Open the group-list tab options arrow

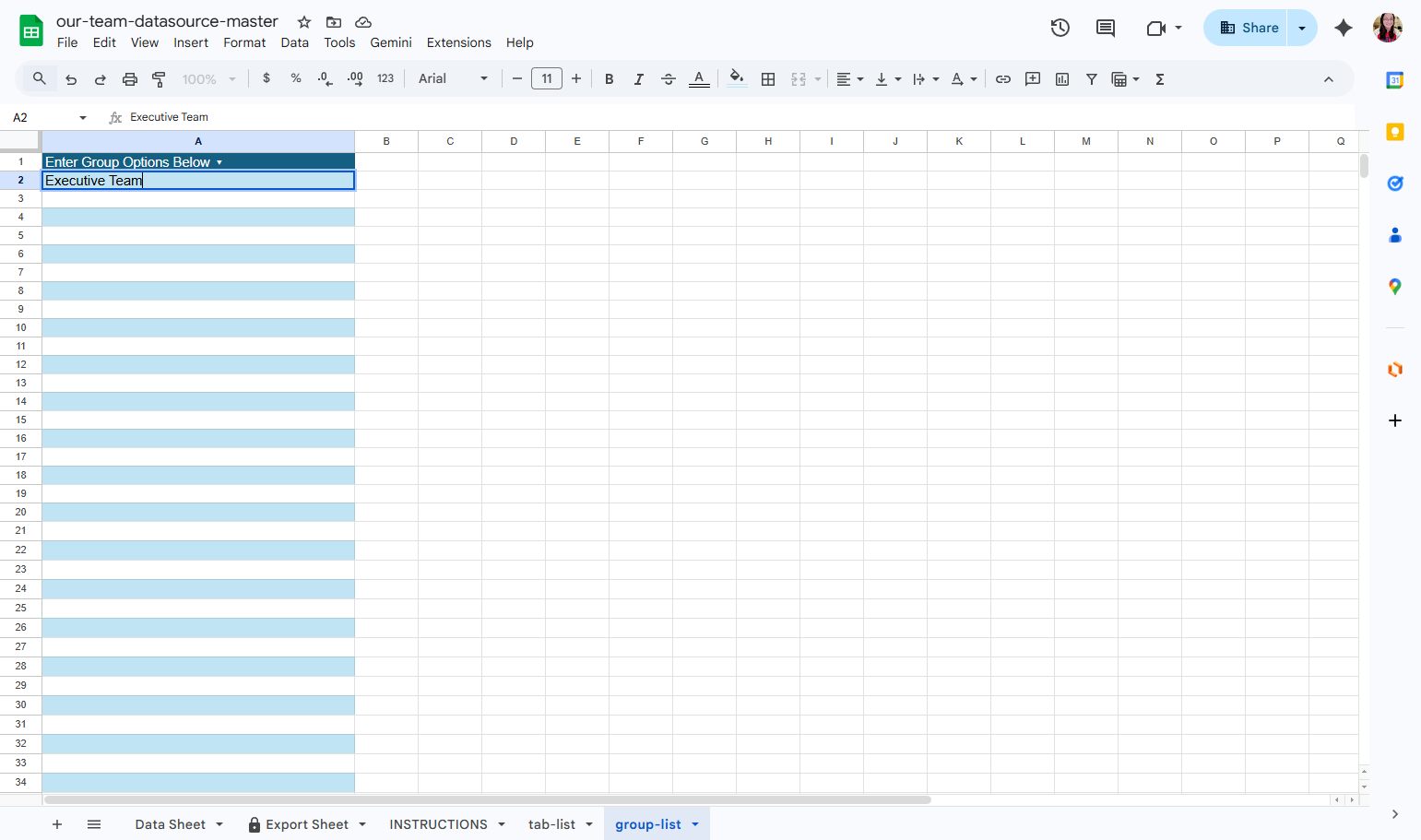tap(695, 824)
